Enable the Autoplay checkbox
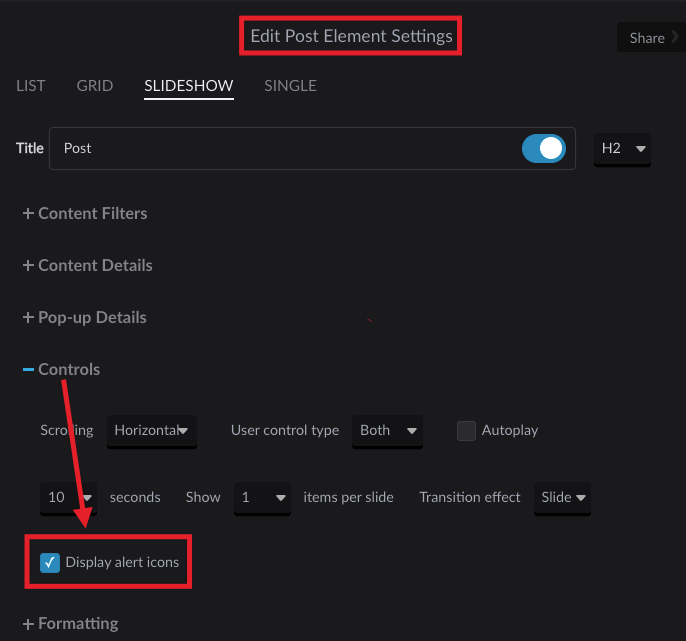The width and height of the screenshot is (686, 641). click(x=466, y=431)
